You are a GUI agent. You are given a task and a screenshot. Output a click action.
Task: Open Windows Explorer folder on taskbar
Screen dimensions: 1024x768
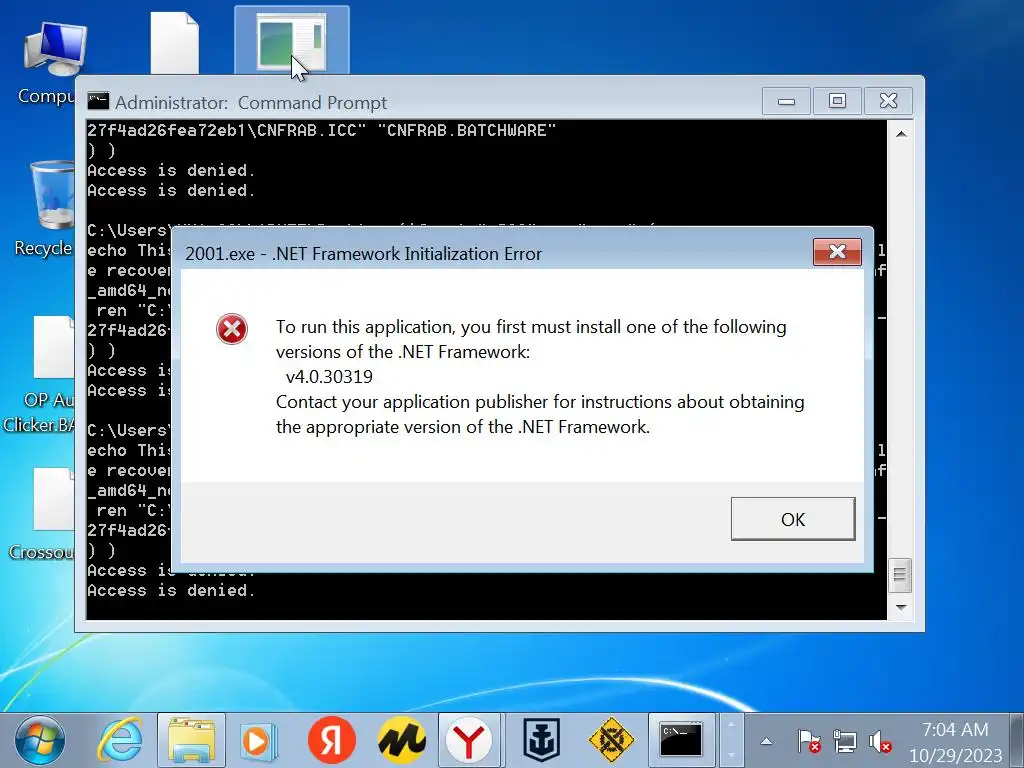click(x=191, y=741)
